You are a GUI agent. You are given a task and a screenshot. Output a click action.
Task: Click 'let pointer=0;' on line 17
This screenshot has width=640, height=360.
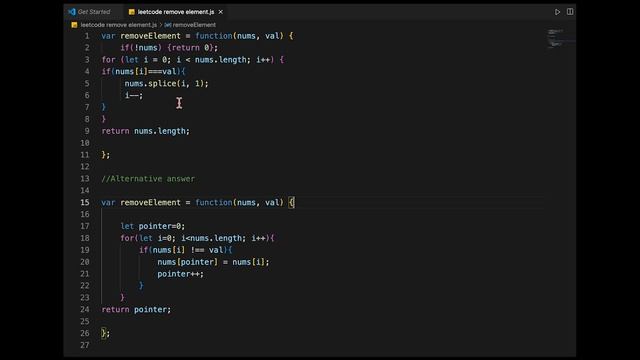(x=153, y=226)
